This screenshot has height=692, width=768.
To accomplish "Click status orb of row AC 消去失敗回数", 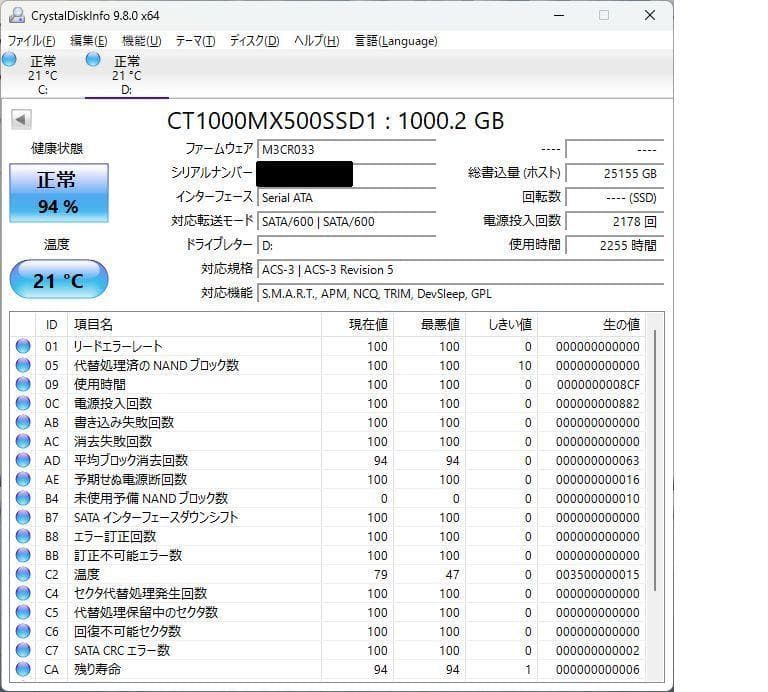I will pos(23,441).
